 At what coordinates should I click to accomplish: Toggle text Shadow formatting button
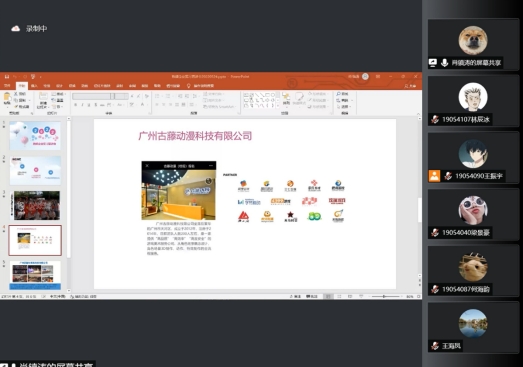(x=96, y=105)
